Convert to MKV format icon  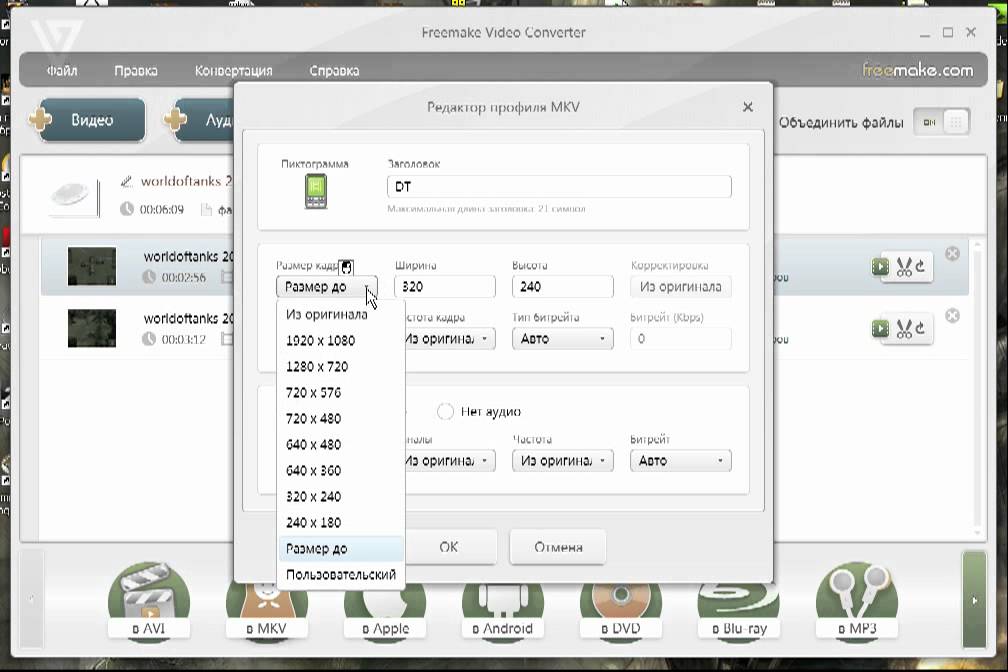(x=267, y=610)
